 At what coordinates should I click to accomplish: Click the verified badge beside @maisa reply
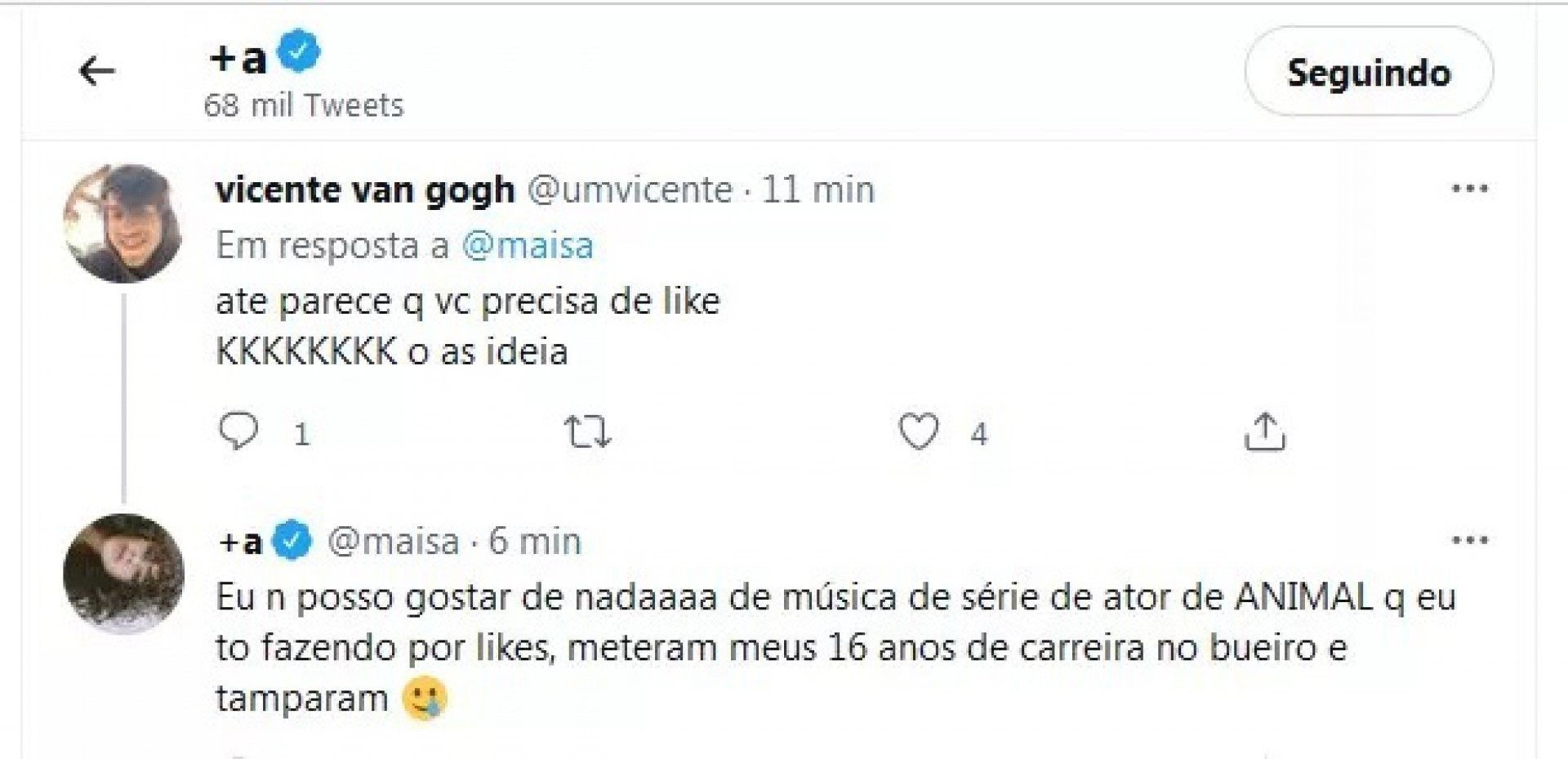pyautogui.click(x=292, y=542)
